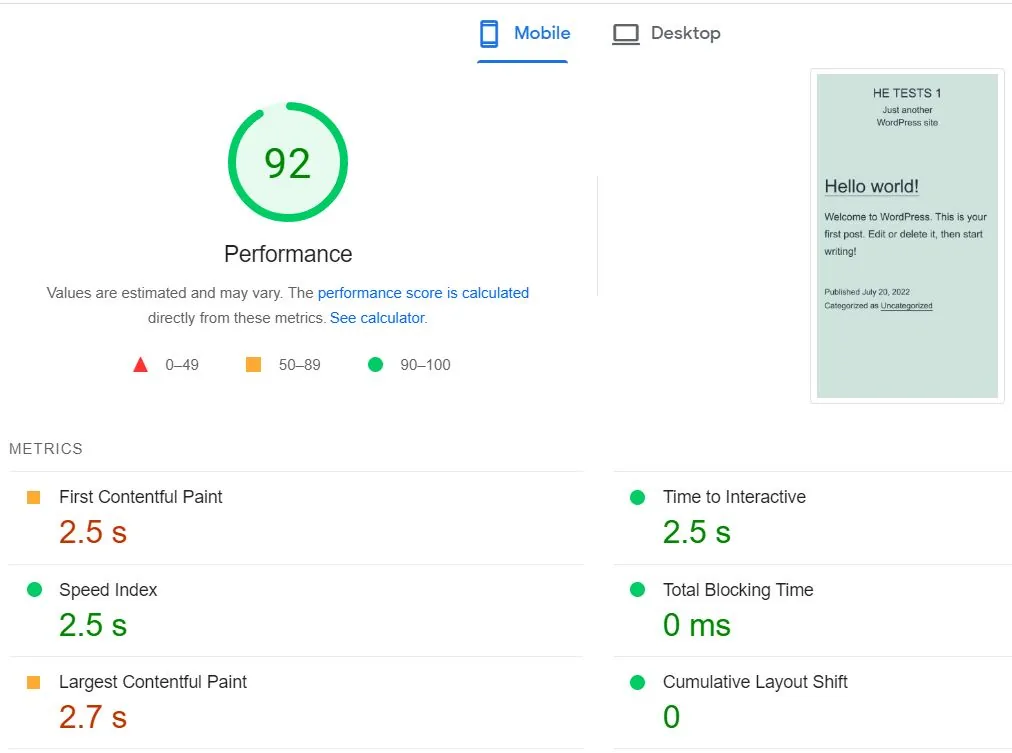Switch to the Desktop tab
Screen dimensions: 1012x753
[x=666, y=34]
